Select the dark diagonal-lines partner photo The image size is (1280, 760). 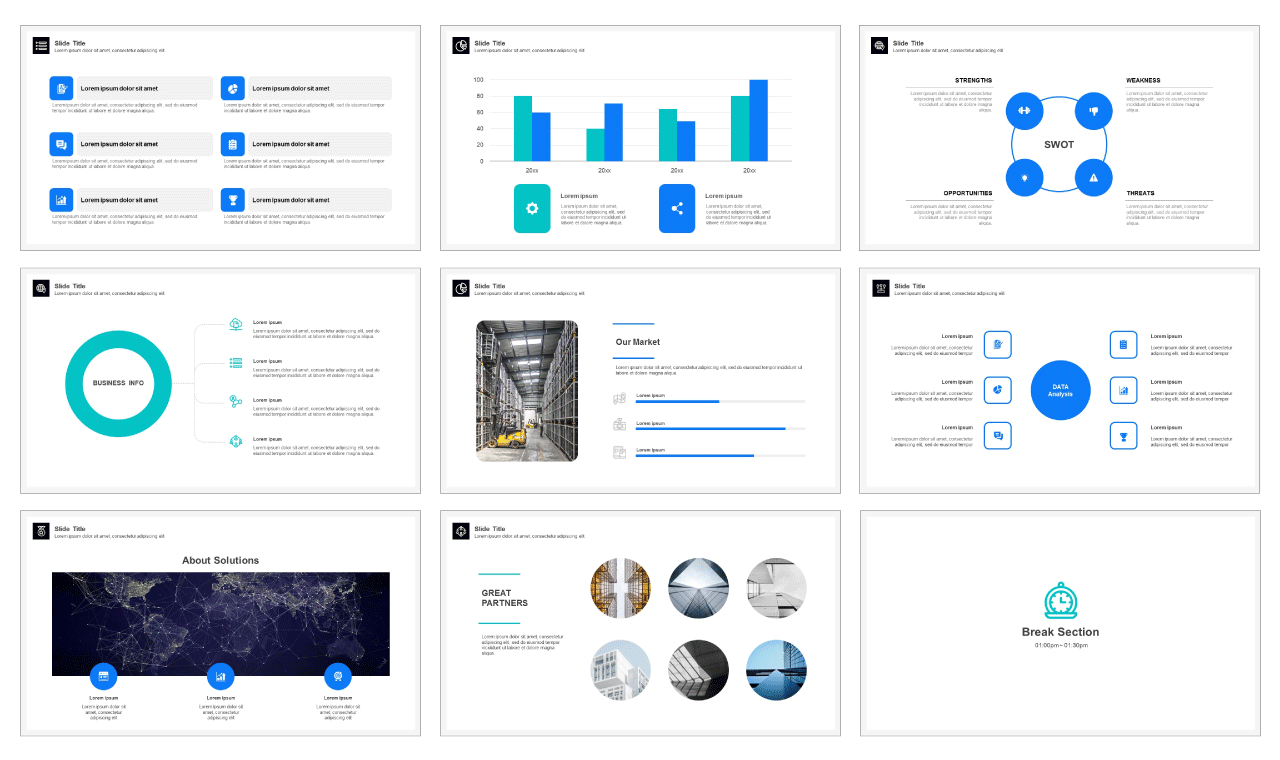698,670
